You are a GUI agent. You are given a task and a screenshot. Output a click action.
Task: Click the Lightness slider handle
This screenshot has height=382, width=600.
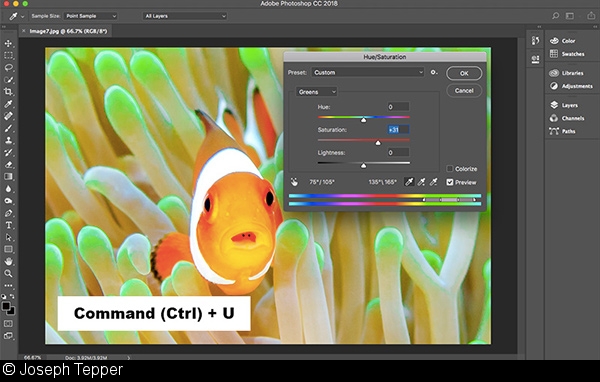(364, 166)
